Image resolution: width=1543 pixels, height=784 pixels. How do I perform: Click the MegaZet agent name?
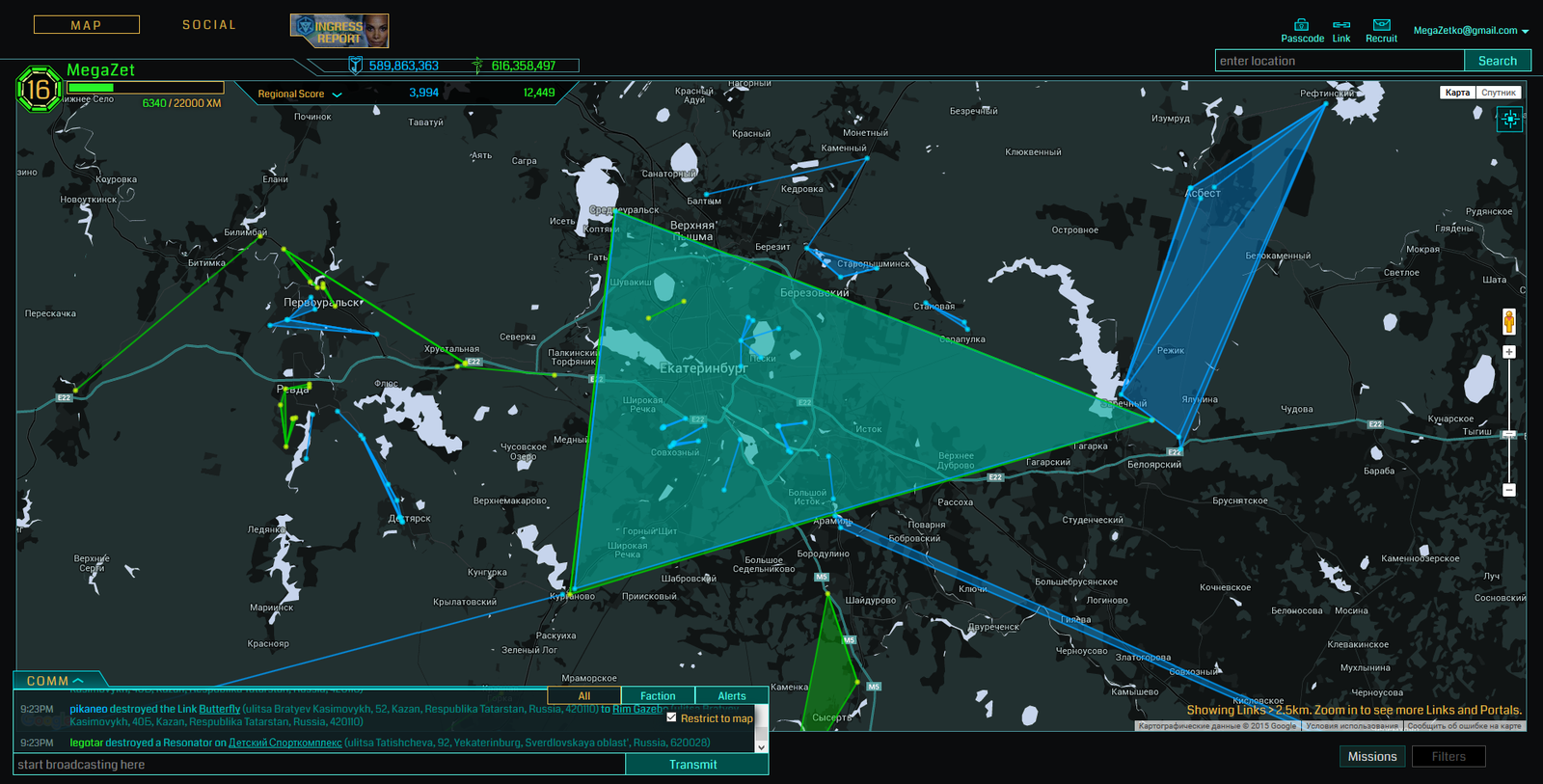click(100, 70)
